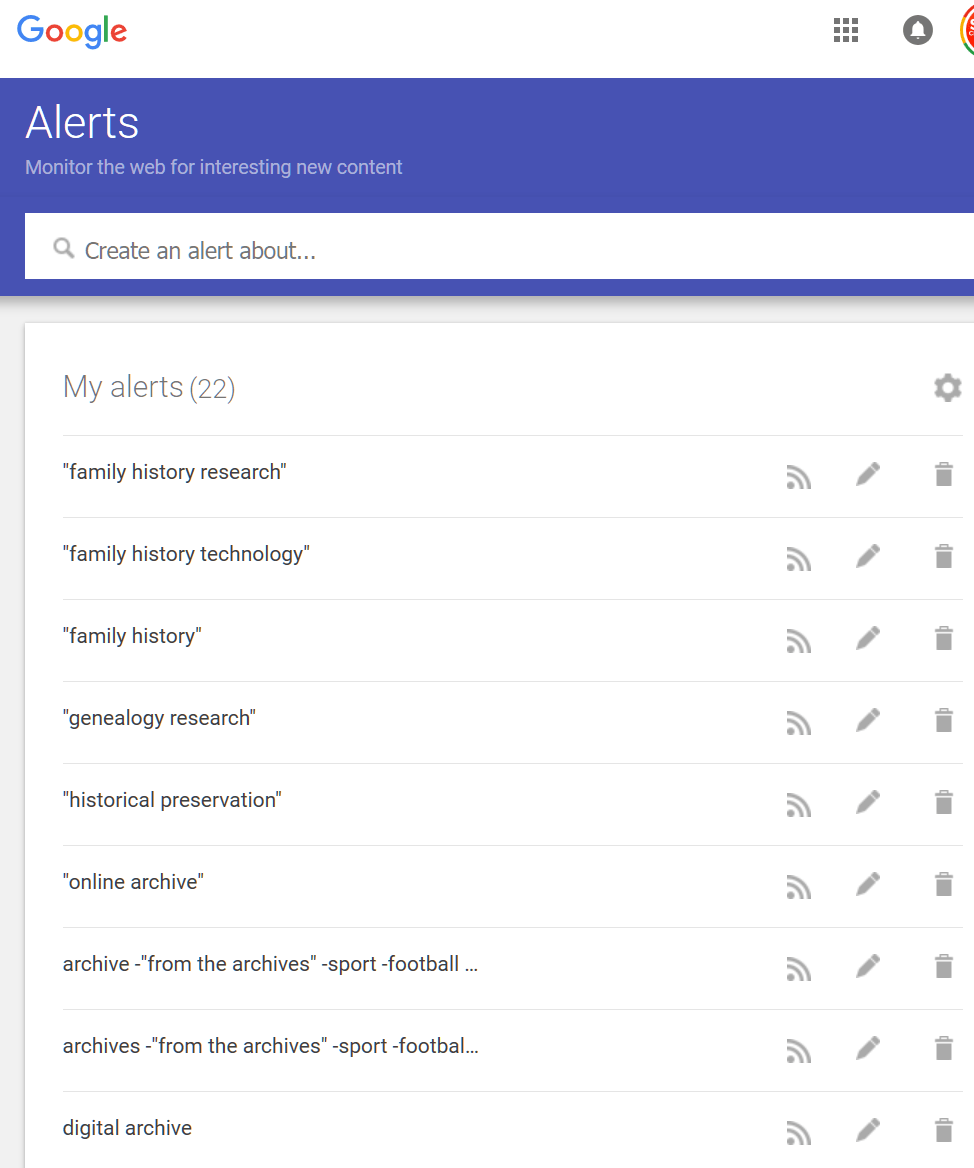Open the Google homepage logo
This screenshot has width=974, height=1168.
coord(72,32)
